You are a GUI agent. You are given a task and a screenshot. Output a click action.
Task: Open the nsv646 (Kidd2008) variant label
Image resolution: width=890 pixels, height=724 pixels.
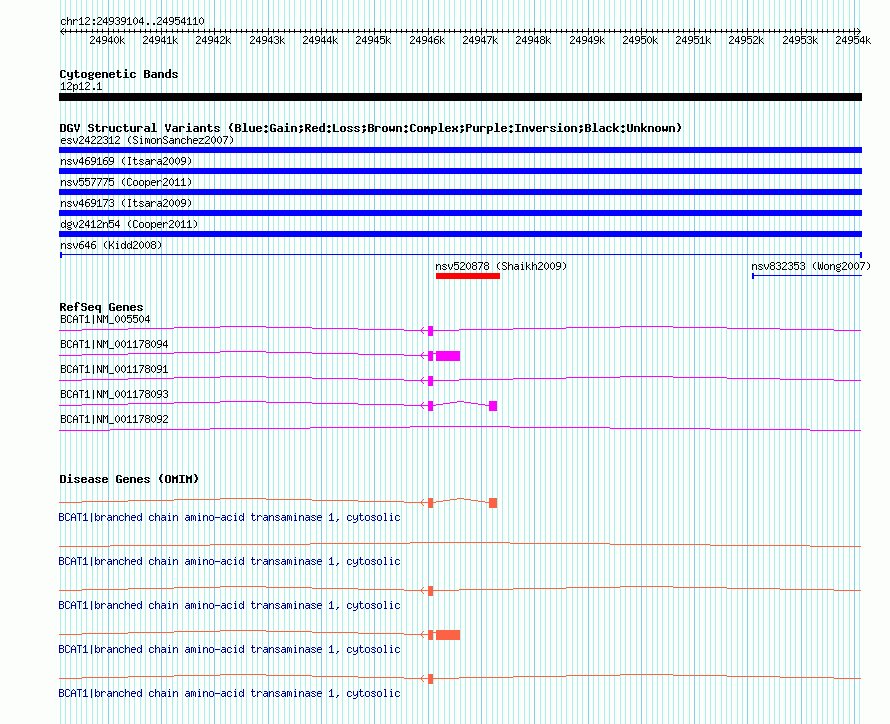click(111, 245)
